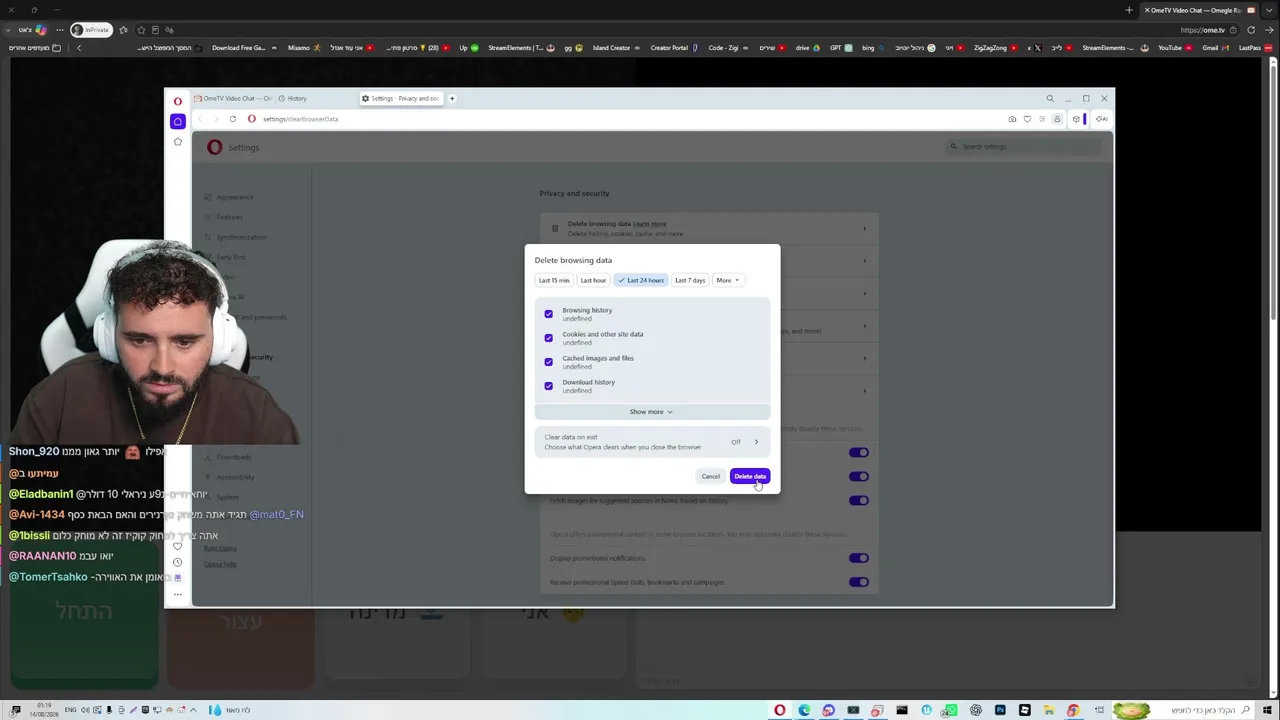Open Opera from the Windows taskbar

780,710
